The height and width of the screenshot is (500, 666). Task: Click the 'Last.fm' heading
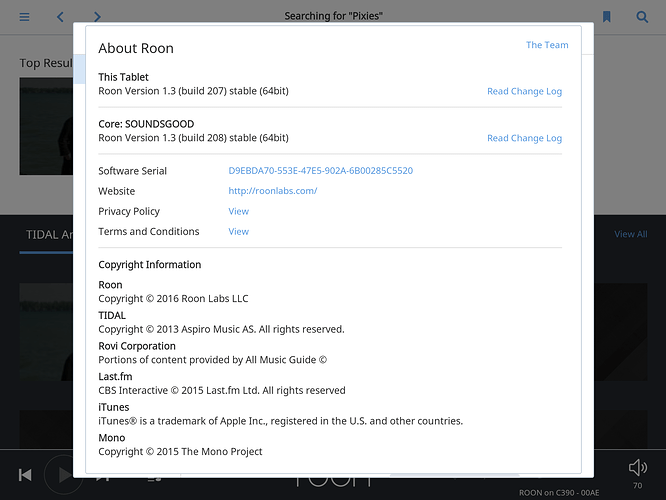tap(115, 377)
